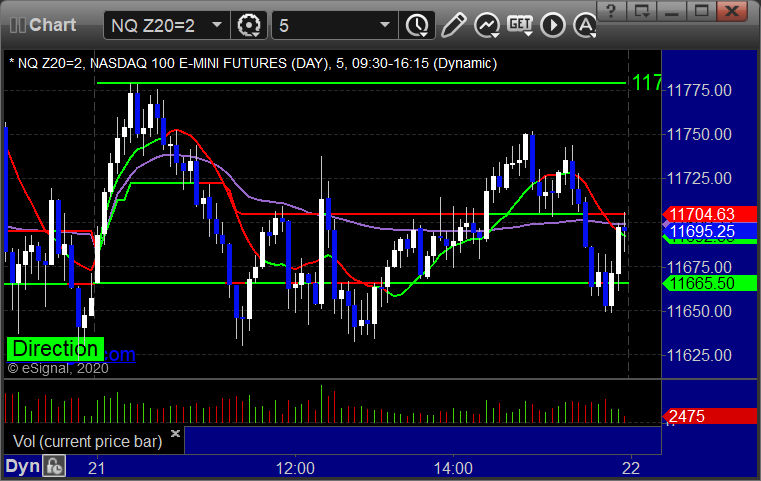Viewport: 761px width, 481px height.
Task: Click the question mark help button
Action: tap(611, 11)
